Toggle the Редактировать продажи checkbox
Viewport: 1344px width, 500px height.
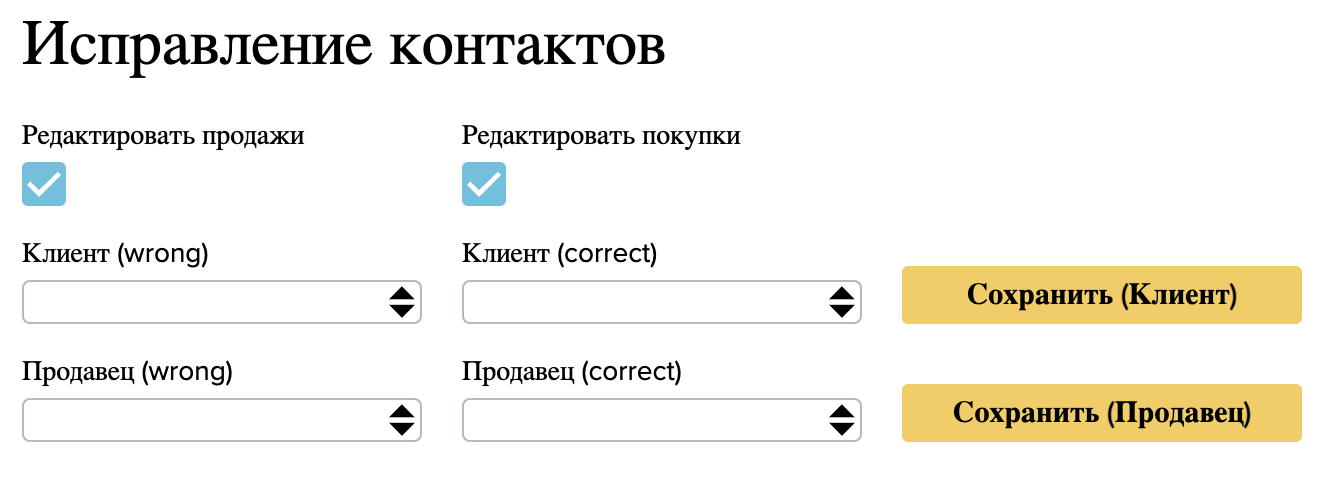(x=44, y=184)
